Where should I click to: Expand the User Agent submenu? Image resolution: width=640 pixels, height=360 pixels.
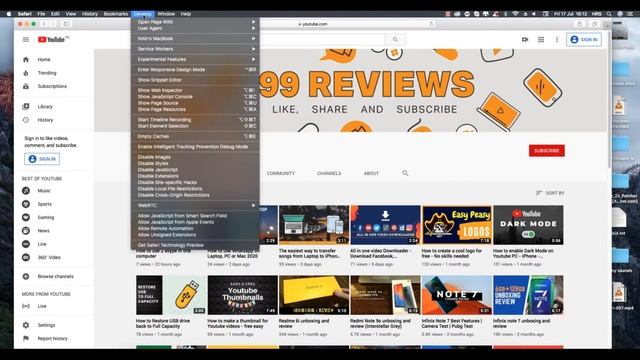click(x=195, y=28)
